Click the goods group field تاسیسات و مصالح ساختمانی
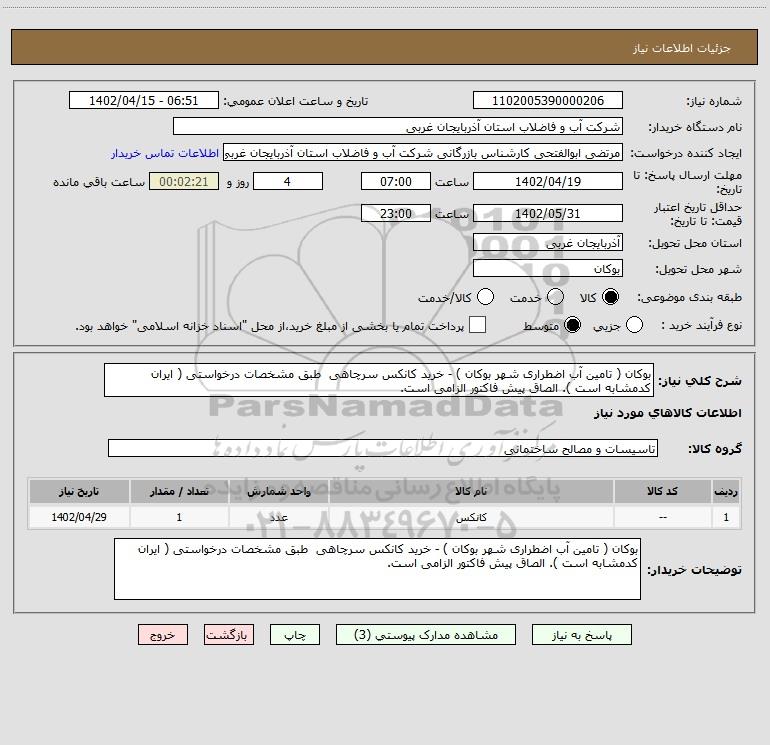 pos(383,448)
